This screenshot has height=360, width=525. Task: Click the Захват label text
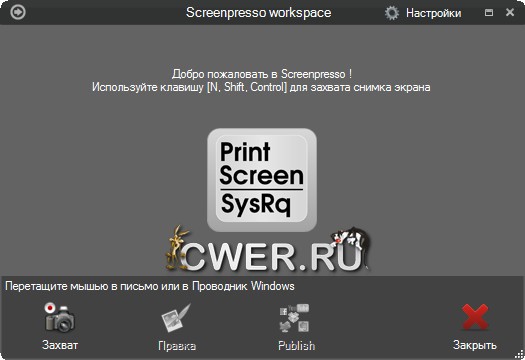click(60, 345)
